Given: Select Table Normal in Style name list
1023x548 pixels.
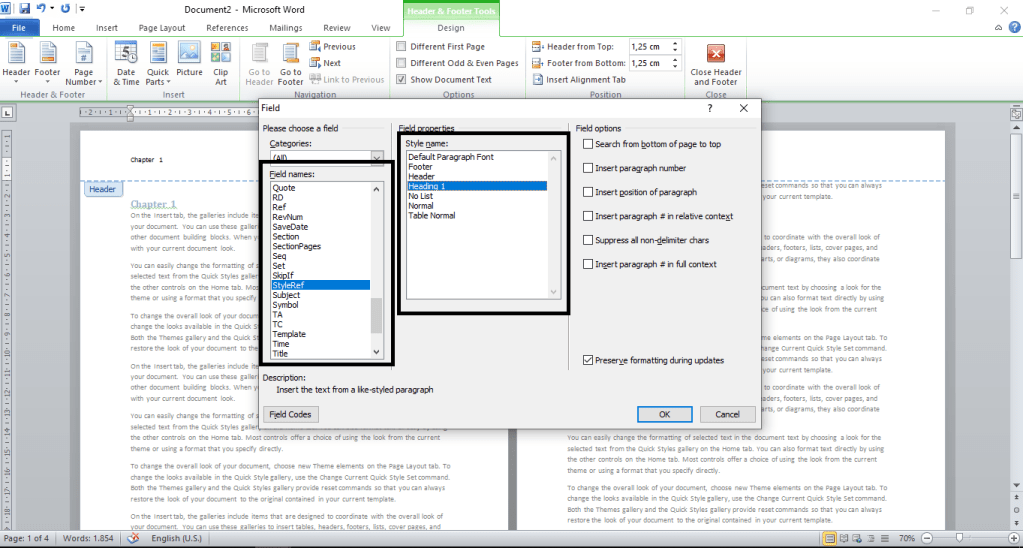Looking at the screenshot, I should 431,216.
